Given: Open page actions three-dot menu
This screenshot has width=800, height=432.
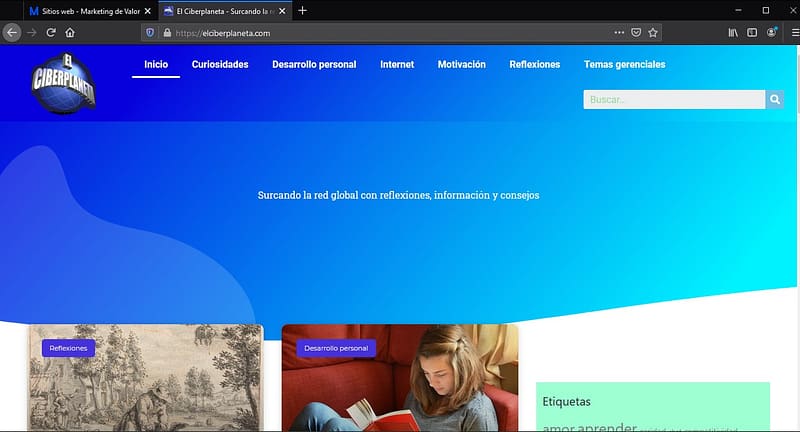Looking at the screenshot, I should [619, 32].
